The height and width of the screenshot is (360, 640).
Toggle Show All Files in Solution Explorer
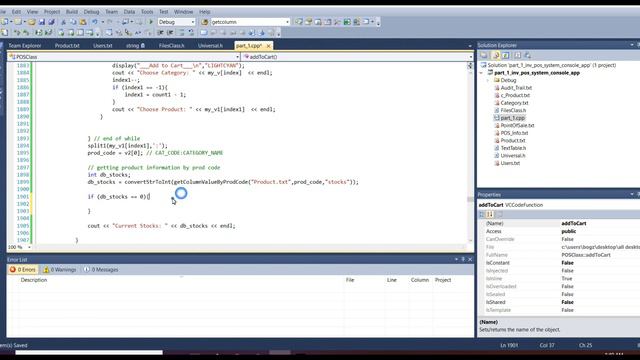(x=496, y=55)
